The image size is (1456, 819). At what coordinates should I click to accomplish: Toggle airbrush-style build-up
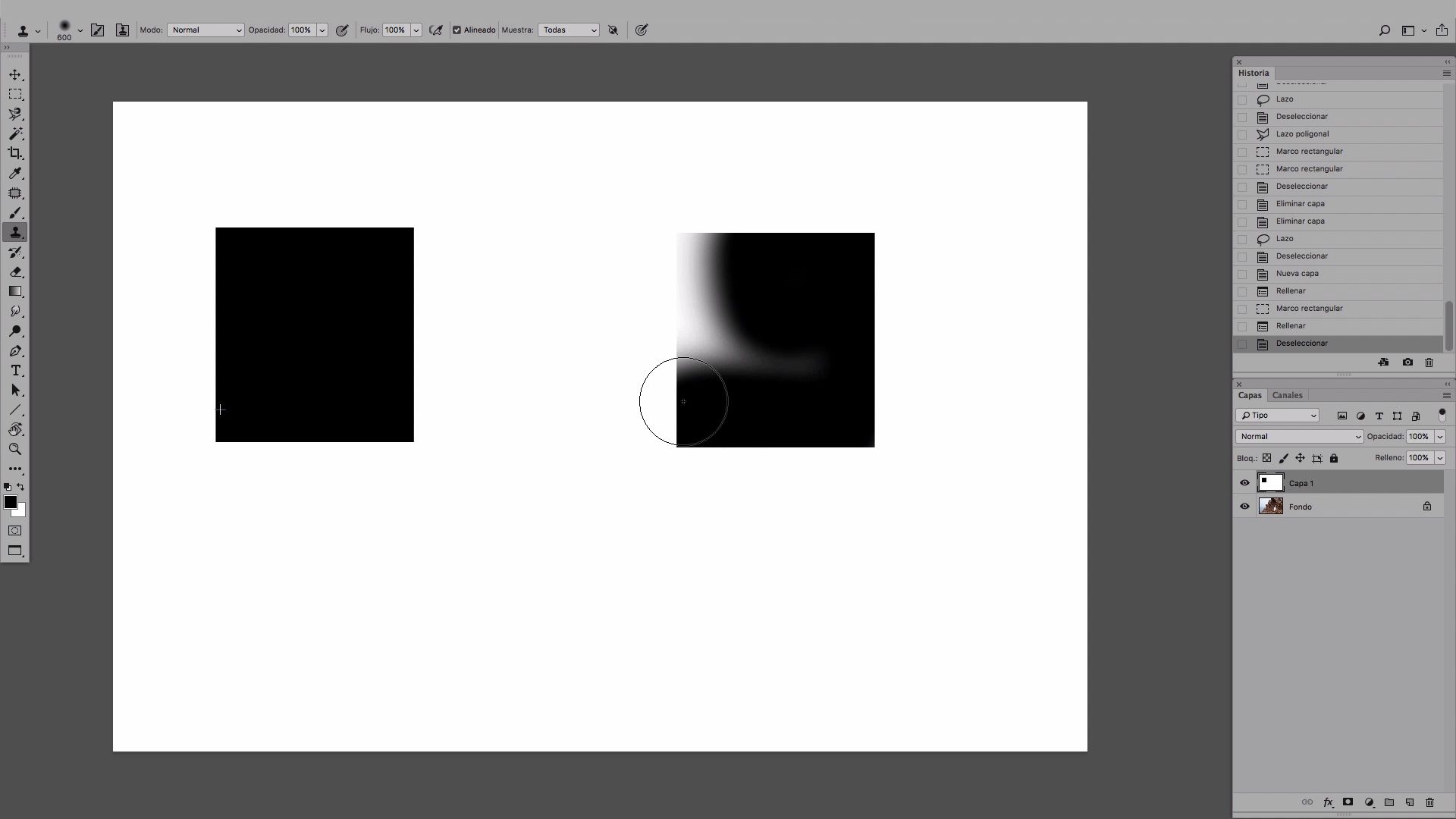coord(436,30)
